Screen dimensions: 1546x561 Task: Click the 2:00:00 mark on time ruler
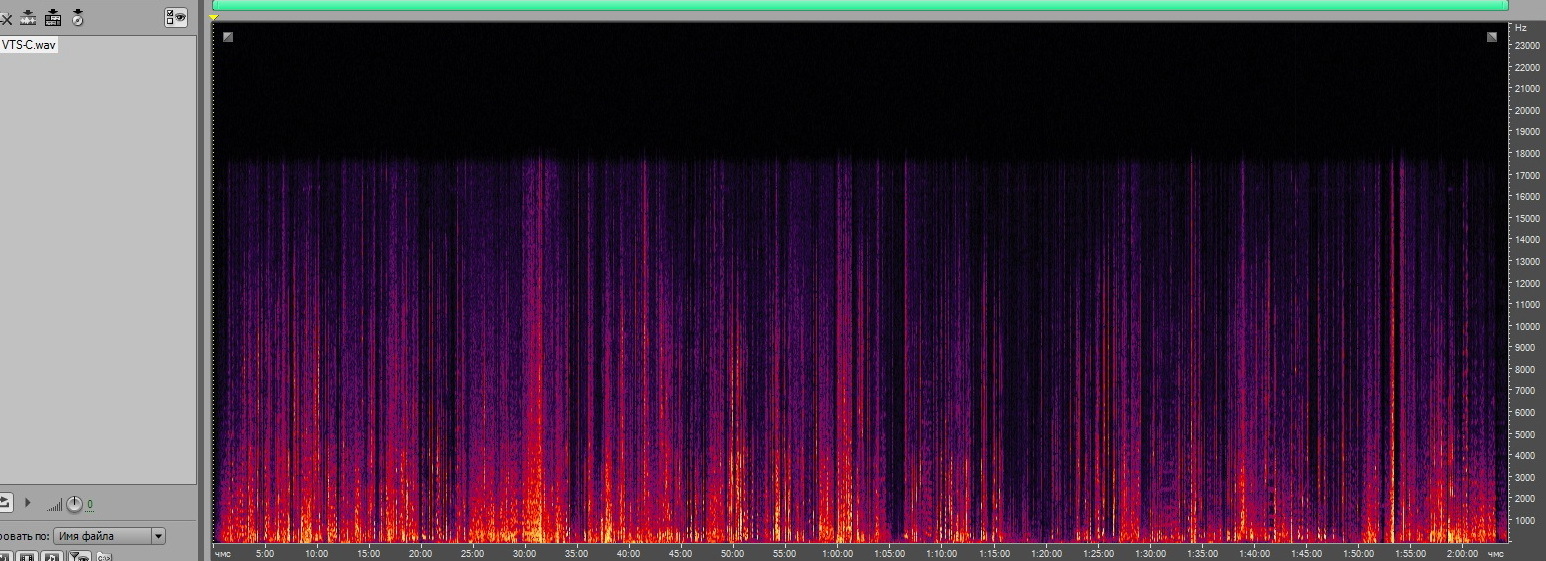point(1462,553)
